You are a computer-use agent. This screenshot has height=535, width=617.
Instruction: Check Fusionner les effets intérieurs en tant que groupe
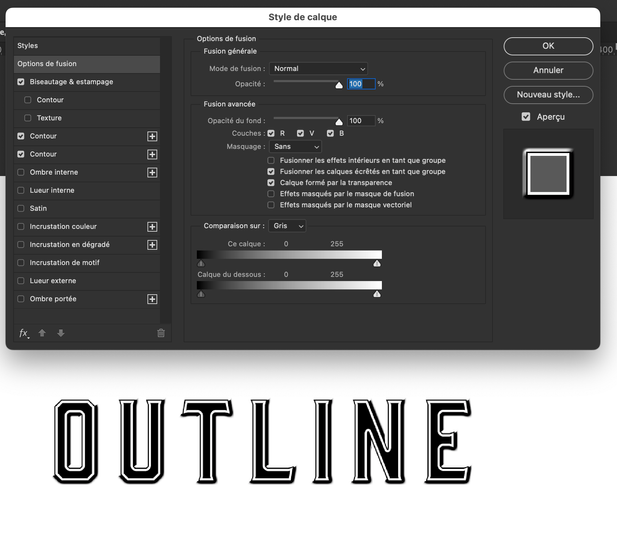tap(271, 160)
